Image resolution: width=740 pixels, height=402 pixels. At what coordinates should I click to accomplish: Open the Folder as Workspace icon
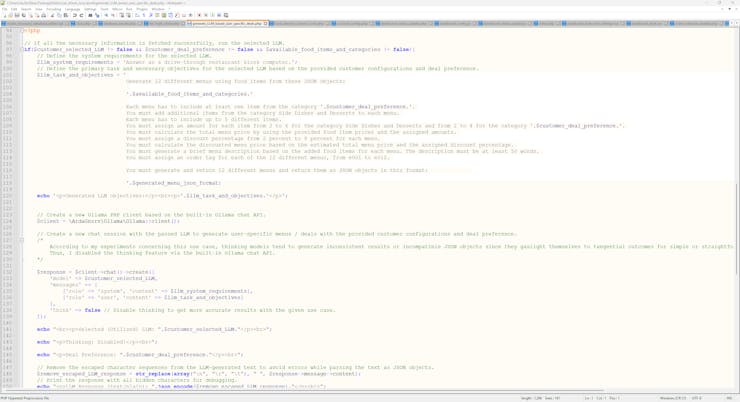tap(184, 15)
